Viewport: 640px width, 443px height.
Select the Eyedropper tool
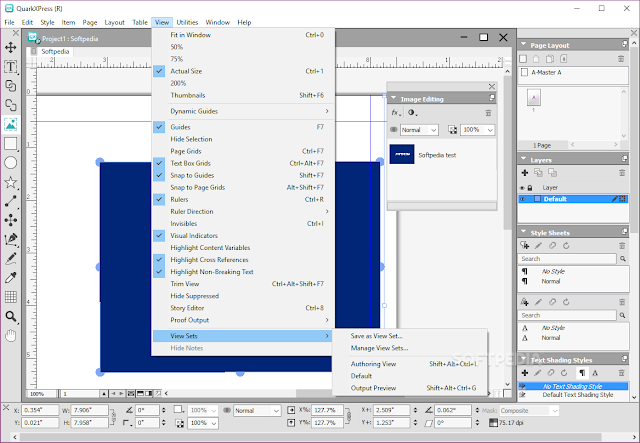[11, 278]
